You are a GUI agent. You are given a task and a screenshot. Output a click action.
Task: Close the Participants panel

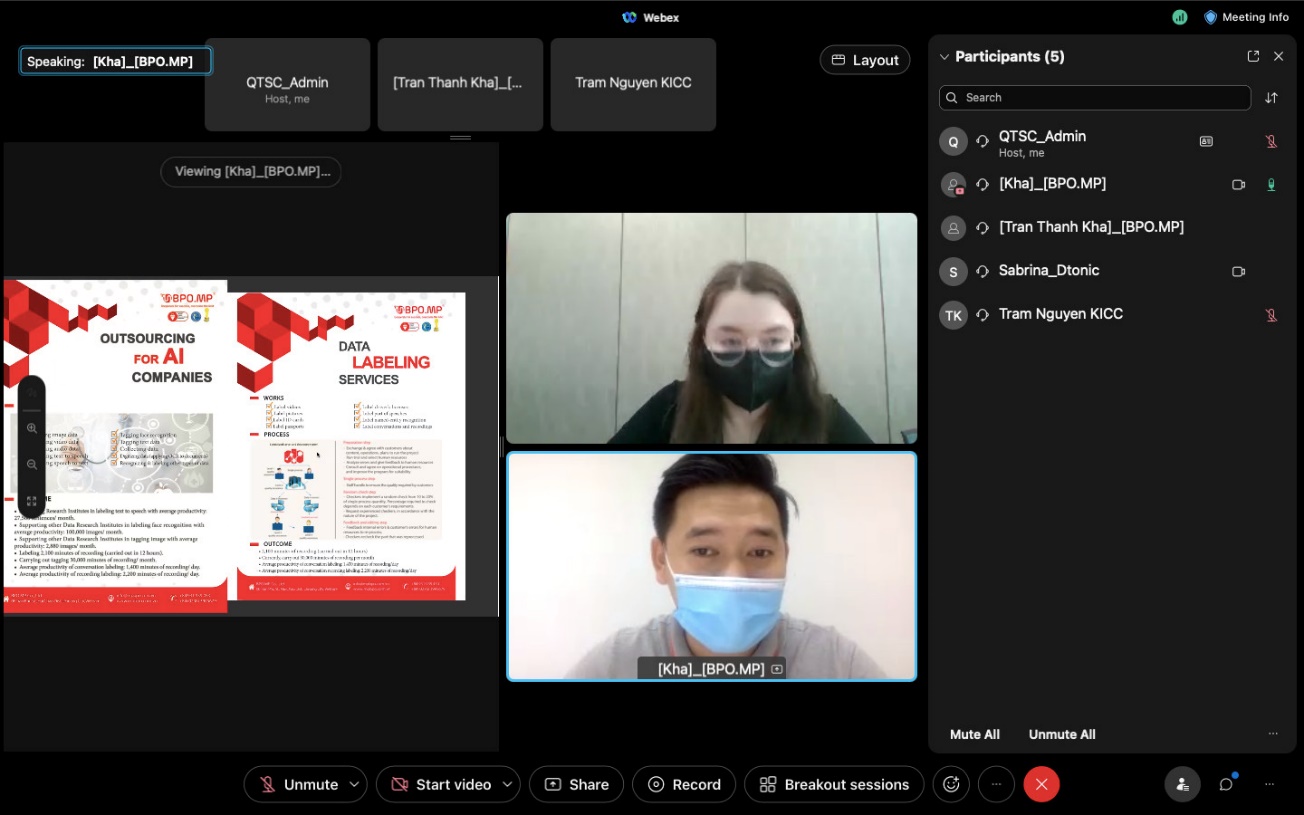(1278, 57)
